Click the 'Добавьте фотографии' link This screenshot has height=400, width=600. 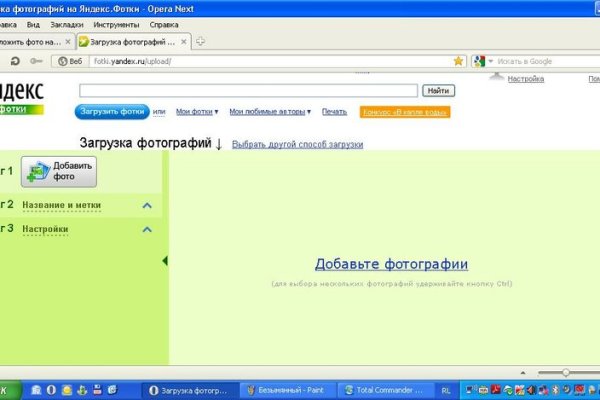(x=391, y=264)
